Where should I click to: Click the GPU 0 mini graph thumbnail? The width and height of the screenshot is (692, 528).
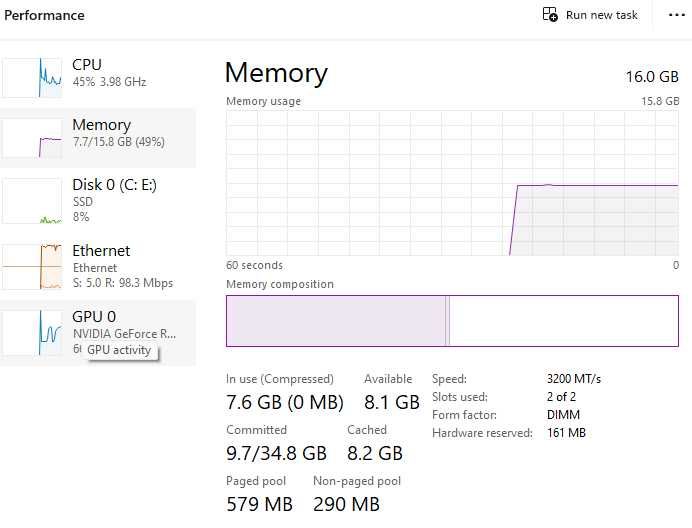32,333
